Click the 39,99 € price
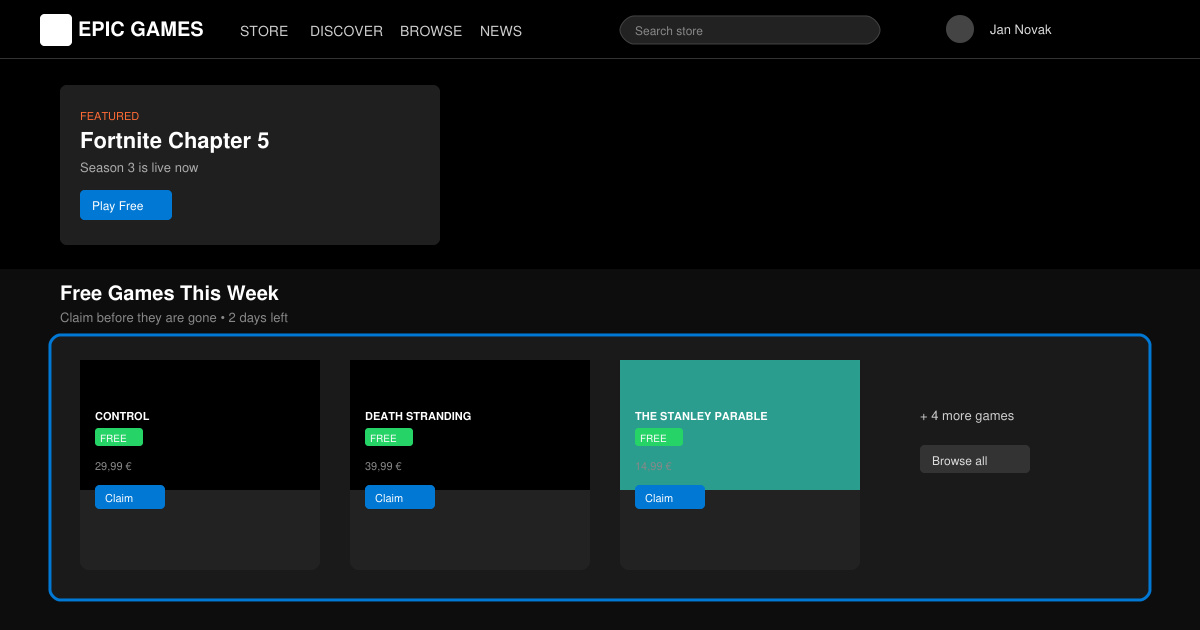 [x=383, y=466]
